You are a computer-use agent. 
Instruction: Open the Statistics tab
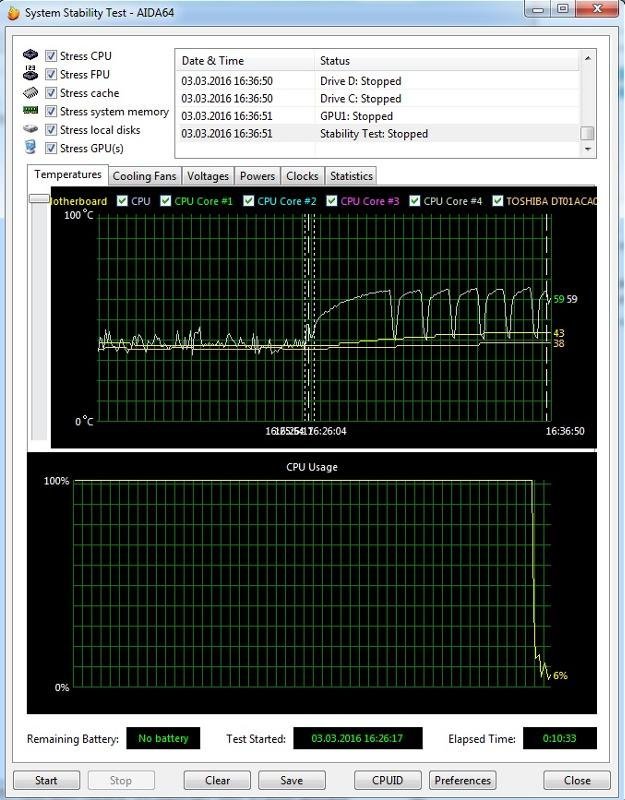click(x=351, y=176)
